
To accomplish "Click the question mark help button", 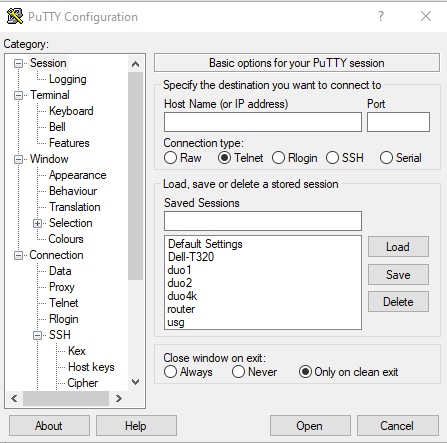I will pos(381,16).
